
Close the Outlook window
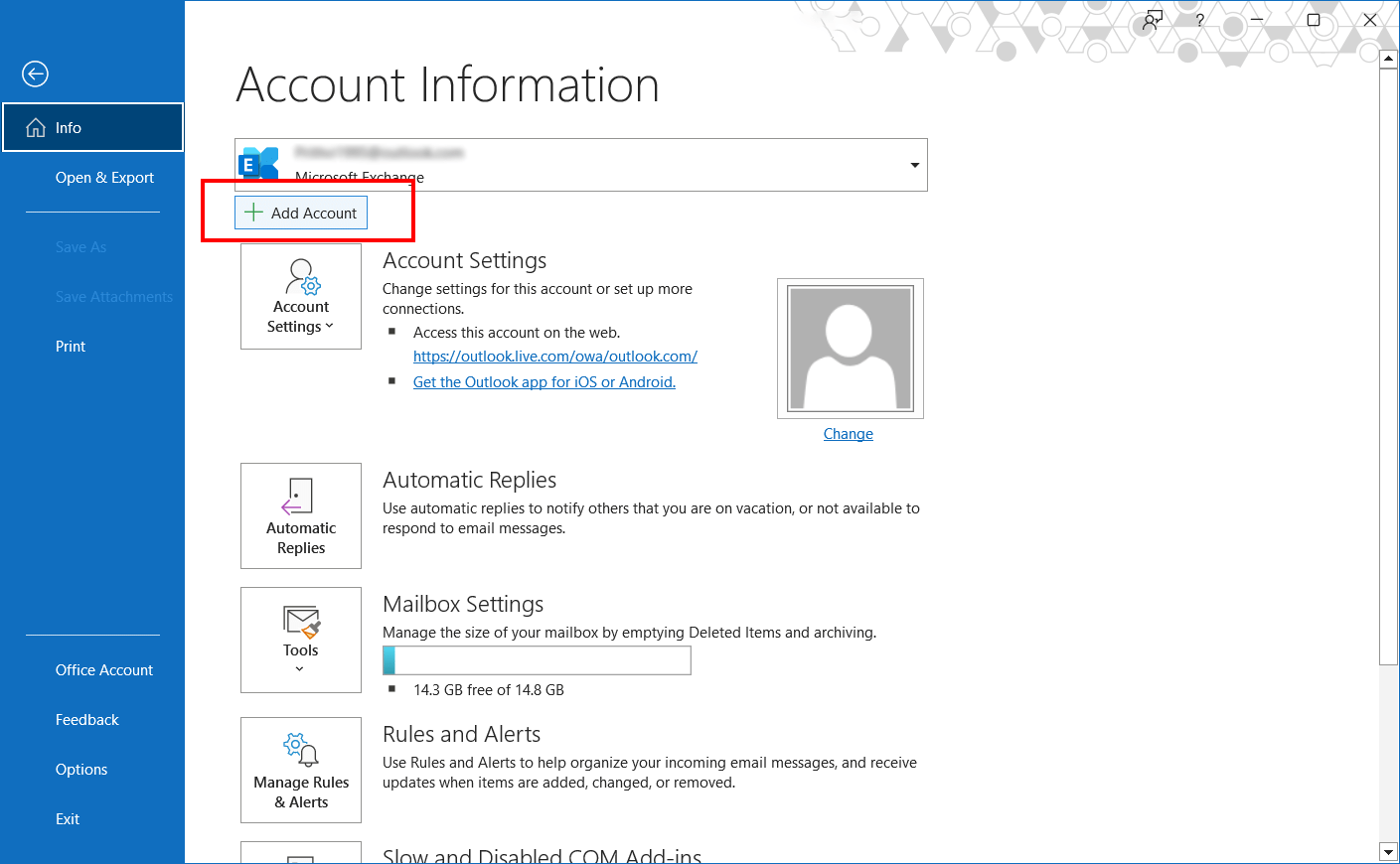pyautogui.click(x=1370, y=20)
